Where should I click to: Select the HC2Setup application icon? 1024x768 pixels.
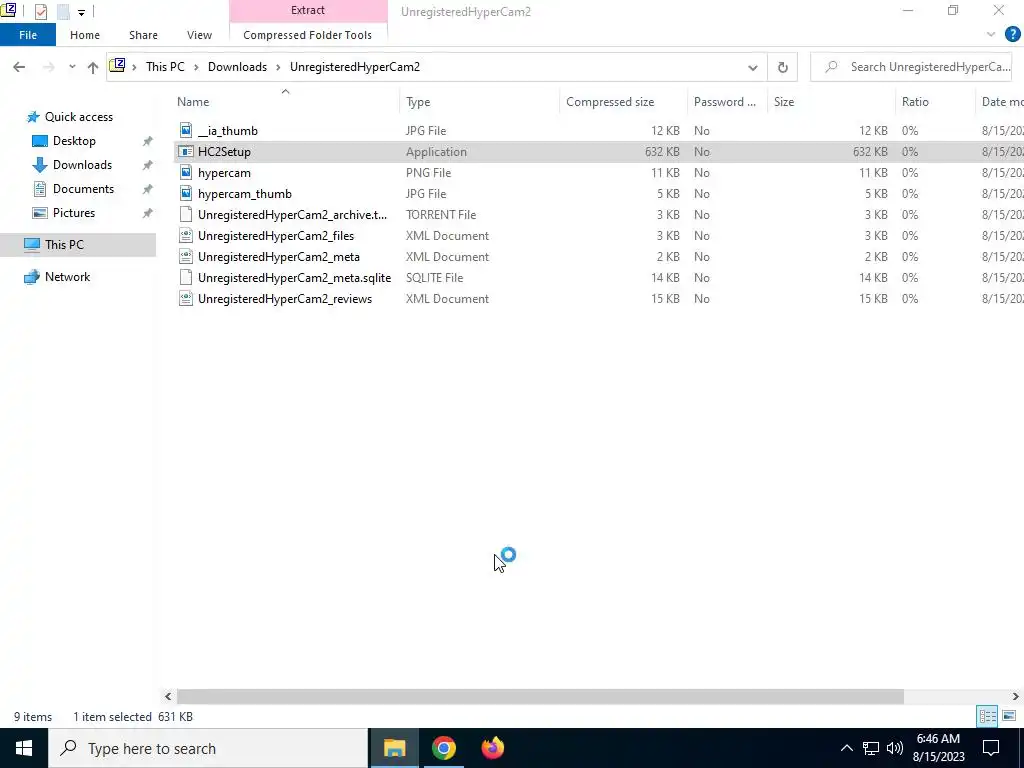(x=186, y=152)
